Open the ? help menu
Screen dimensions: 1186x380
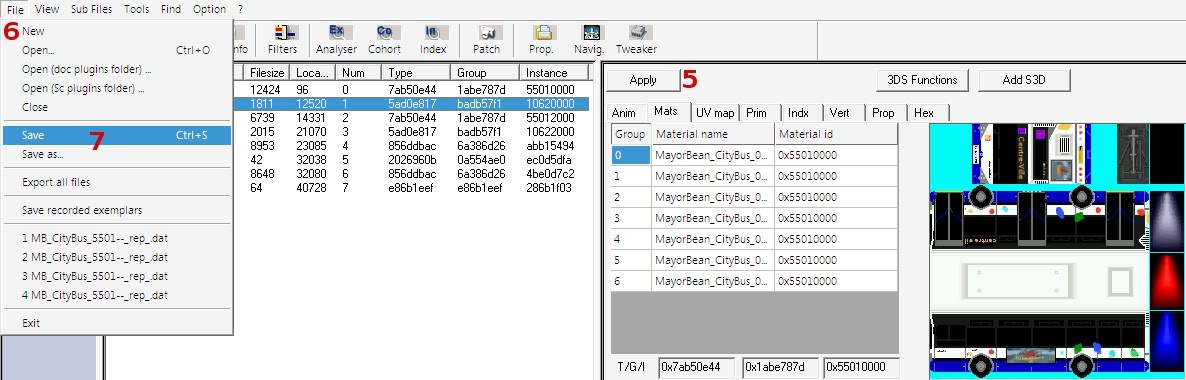coord(241,9)
